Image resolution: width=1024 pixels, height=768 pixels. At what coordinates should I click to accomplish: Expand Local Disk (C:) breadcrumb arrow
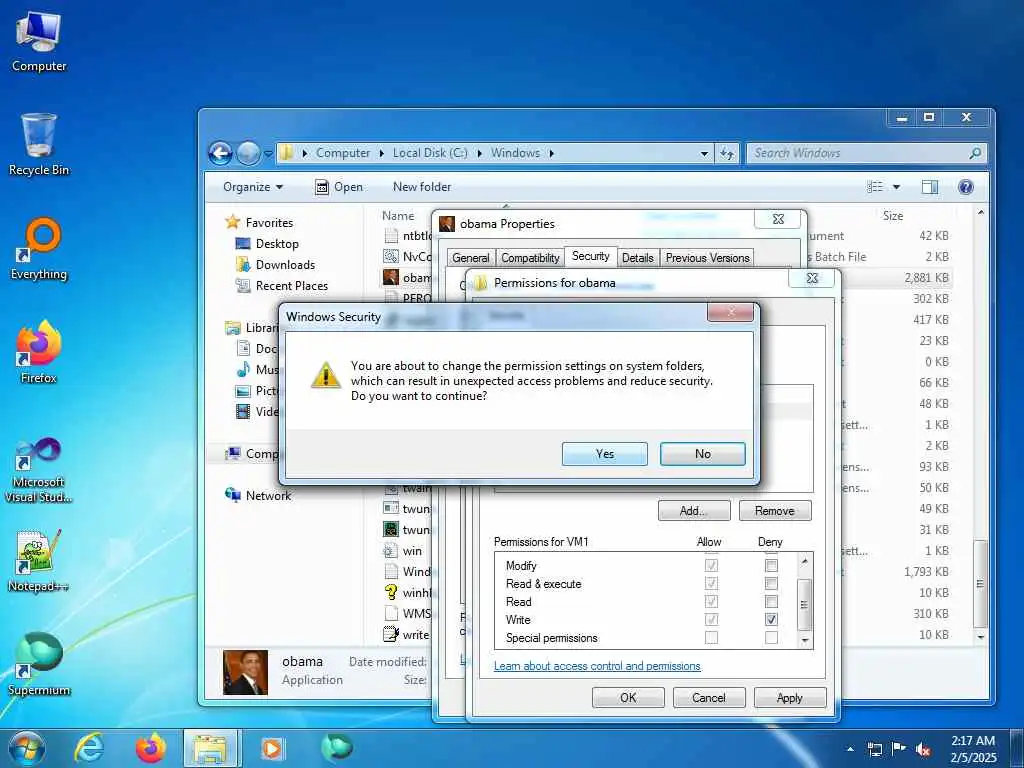[x=479, y=153]
